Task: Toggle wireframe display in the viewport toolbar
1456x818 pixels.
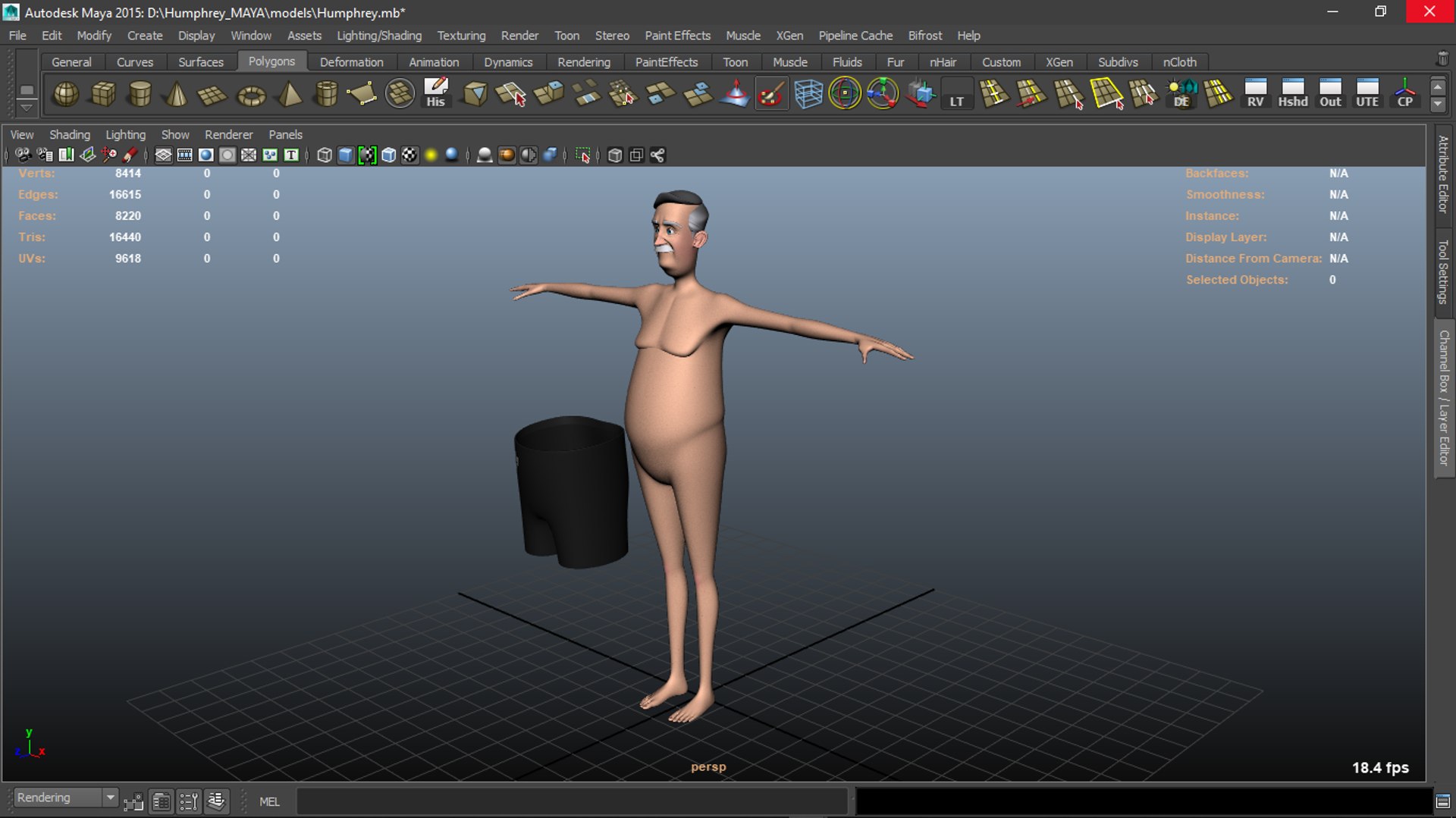Action: (x=325, y=155)
